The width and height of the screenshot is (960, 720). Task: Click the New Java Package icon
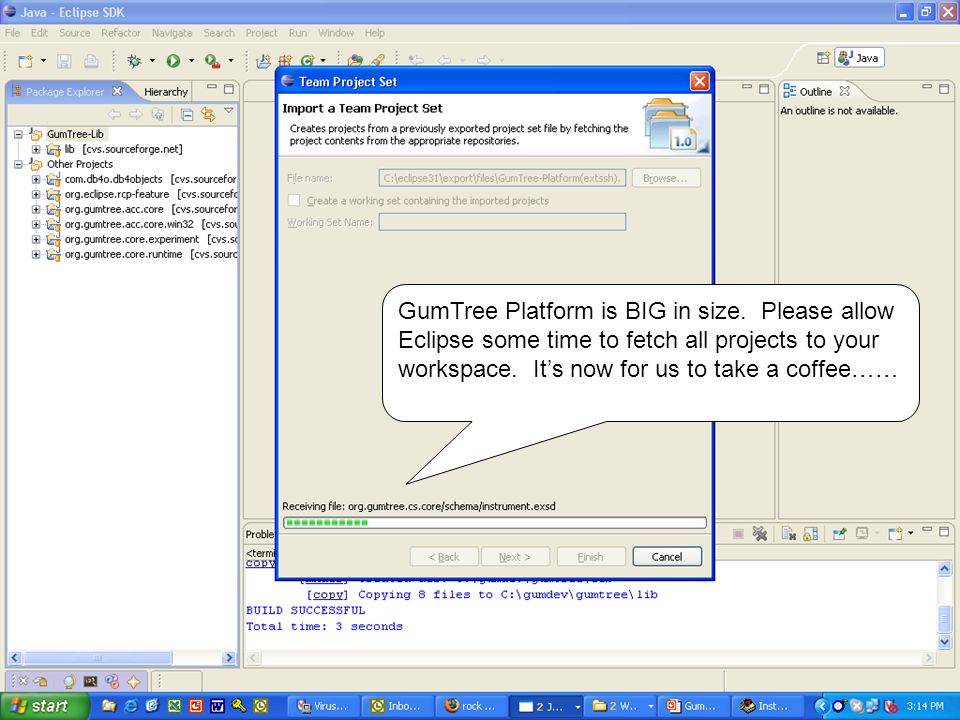pos(285,61)
